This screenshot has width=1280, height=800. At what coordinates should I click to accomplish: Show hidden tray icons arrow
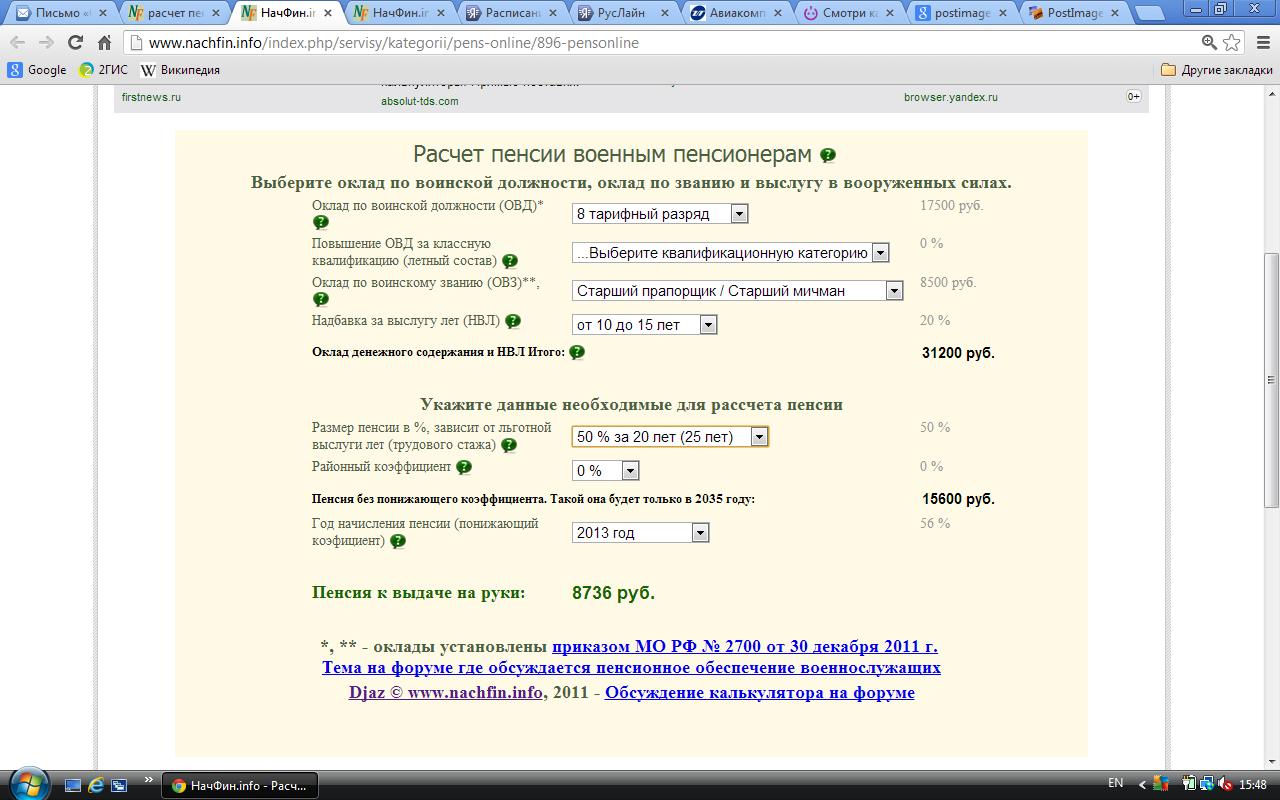[x=1142, y=785]
